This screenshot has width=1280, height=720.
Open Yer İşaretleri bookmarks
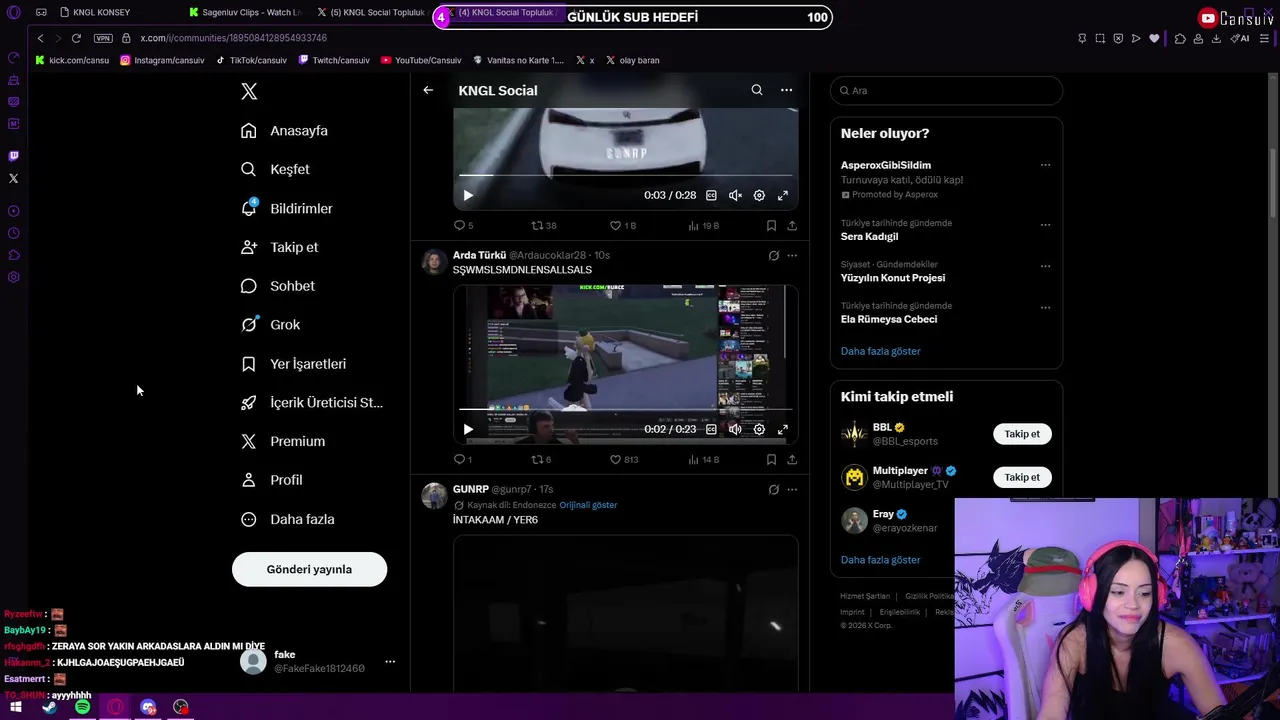(x=294, y=364)
